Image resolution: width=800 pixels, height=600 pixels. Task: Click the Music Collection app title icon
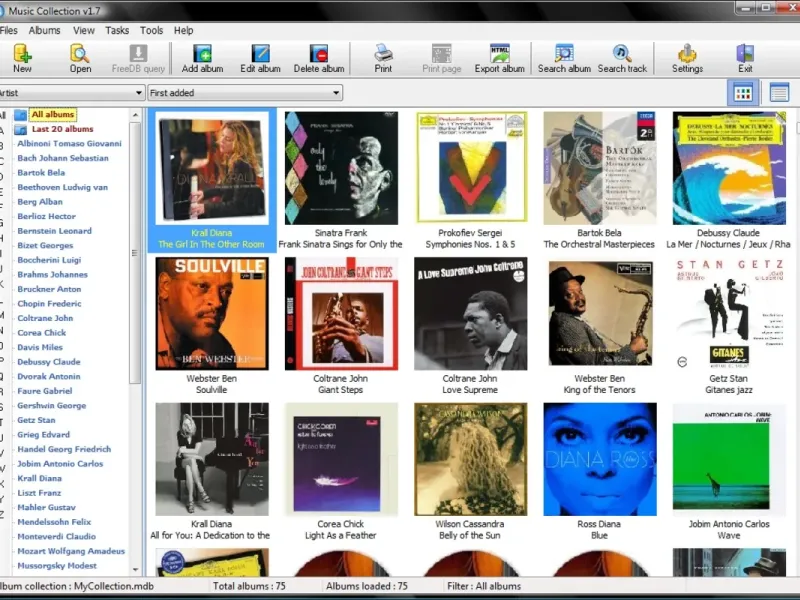(x=2, y=11)
